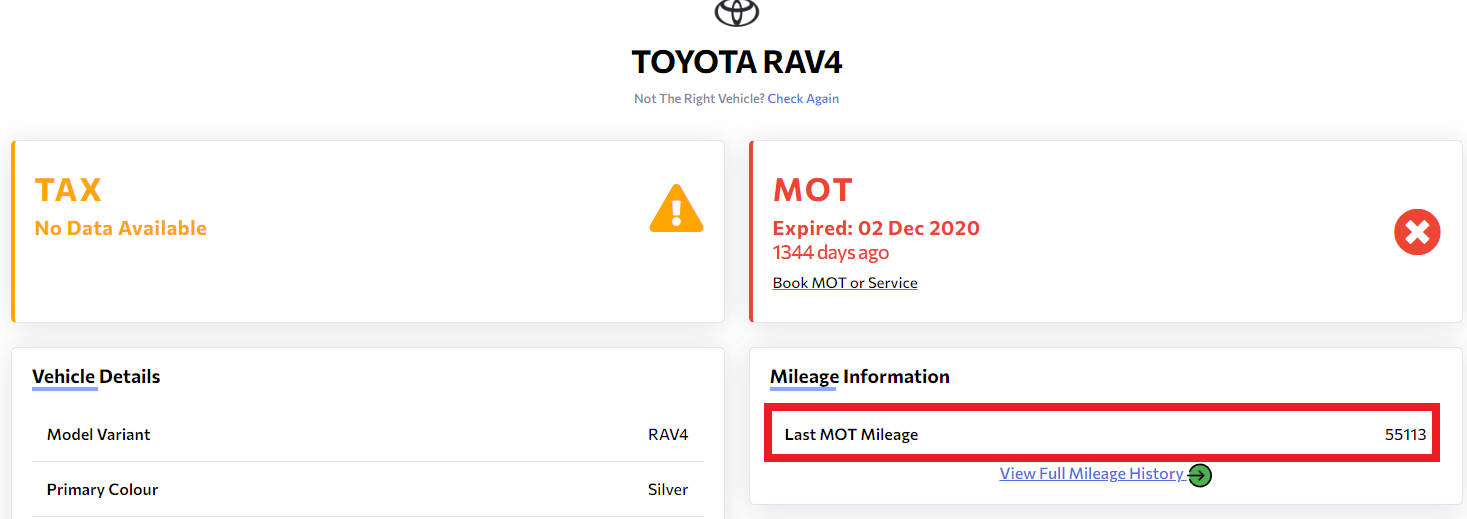Select the Primary Colour row label

click(102, 490)
